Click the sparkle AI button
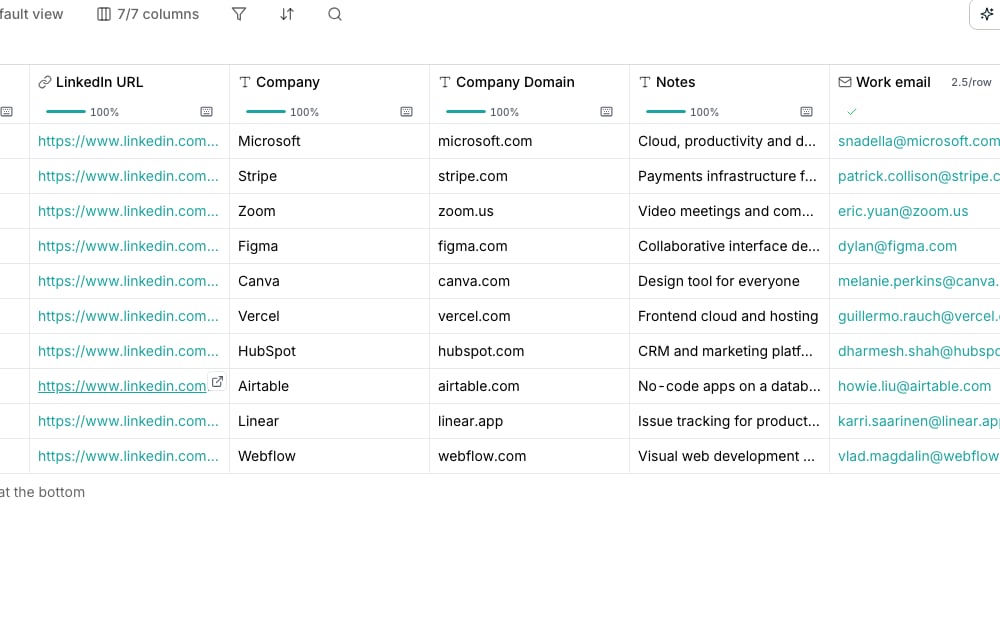Screen dimensions: 1000x620 point(987,14)
